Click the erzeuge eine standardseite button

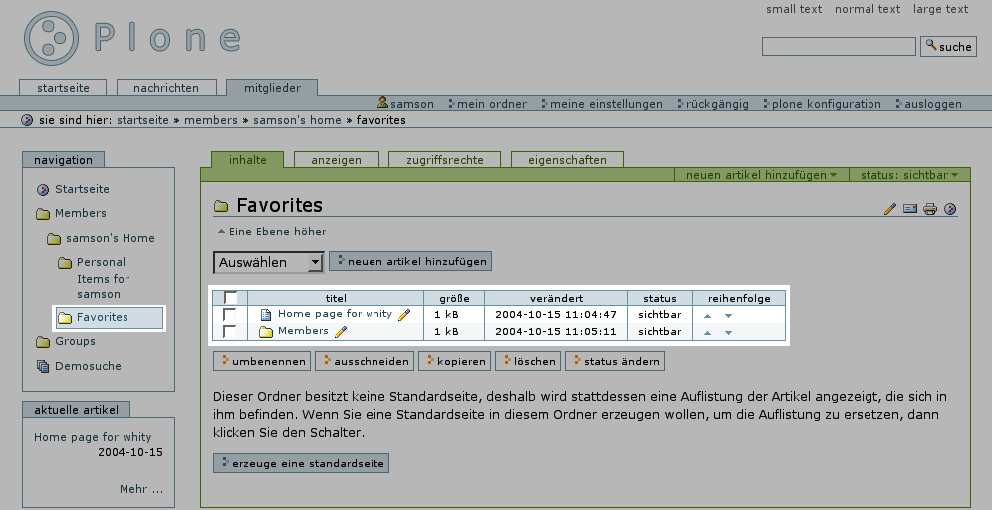[x=300, y=463]
